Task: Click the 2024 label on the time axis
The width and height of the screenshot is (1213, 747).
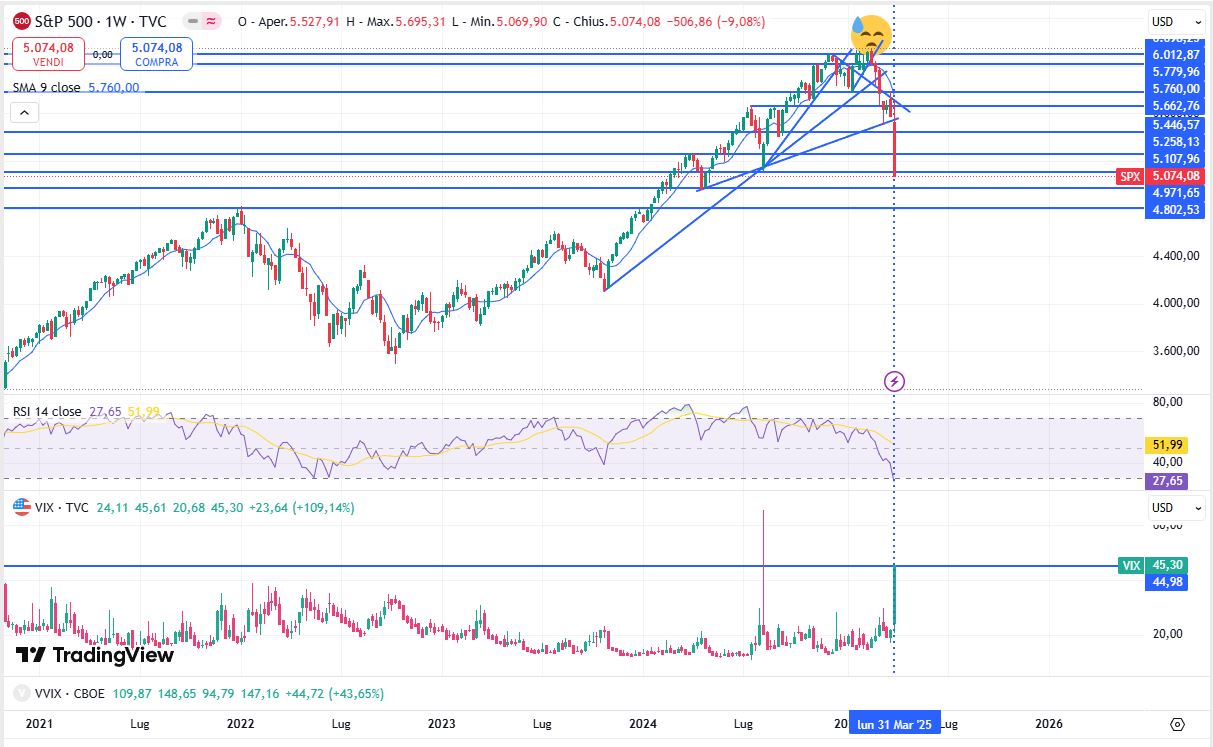Action: 644,724
